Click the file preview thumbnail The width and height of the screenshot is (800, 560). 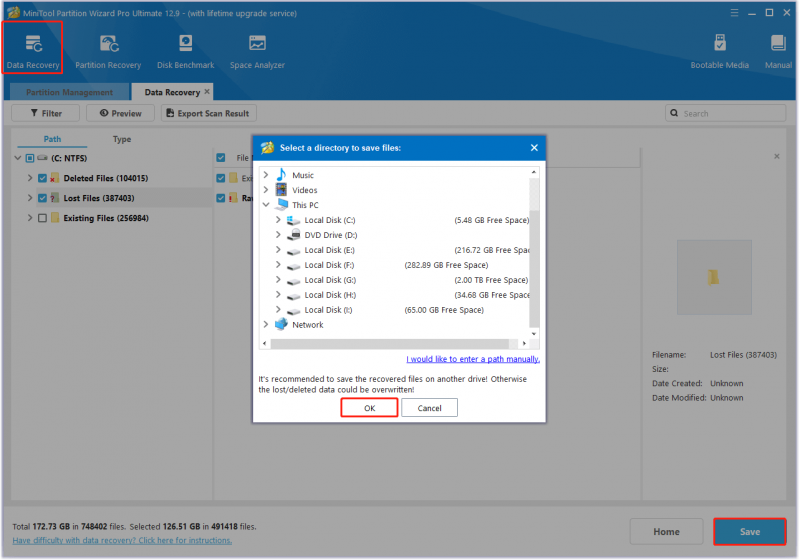[714, 277]
